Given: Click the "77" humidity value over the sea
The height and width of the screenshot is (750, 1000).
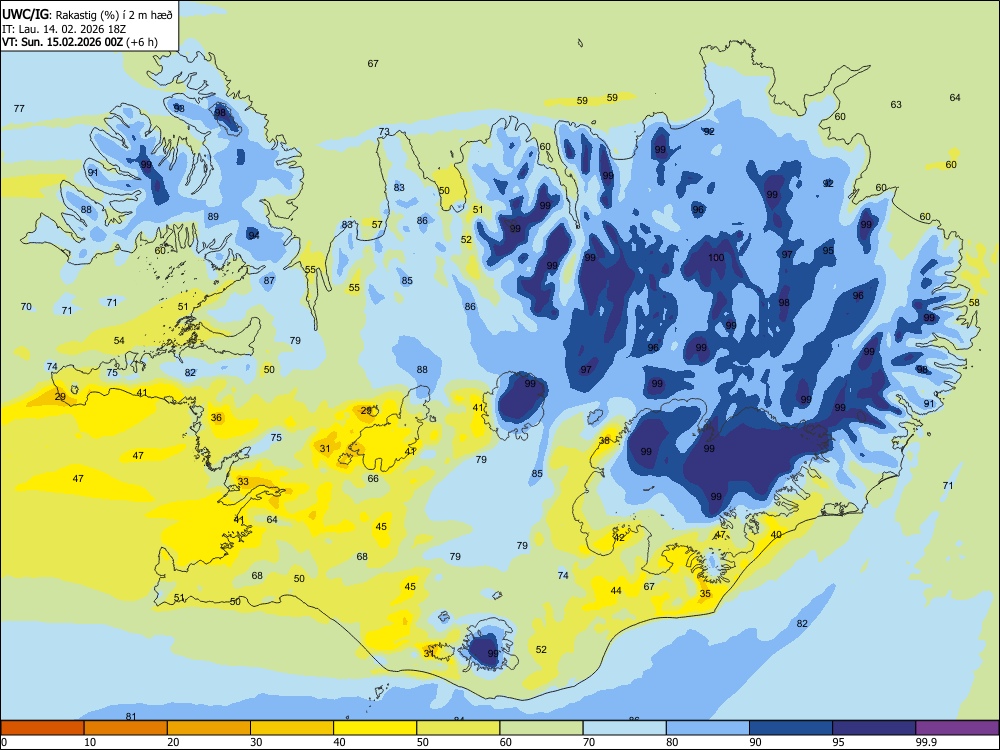Looking at the screenshot, I should tap(19, 108).
